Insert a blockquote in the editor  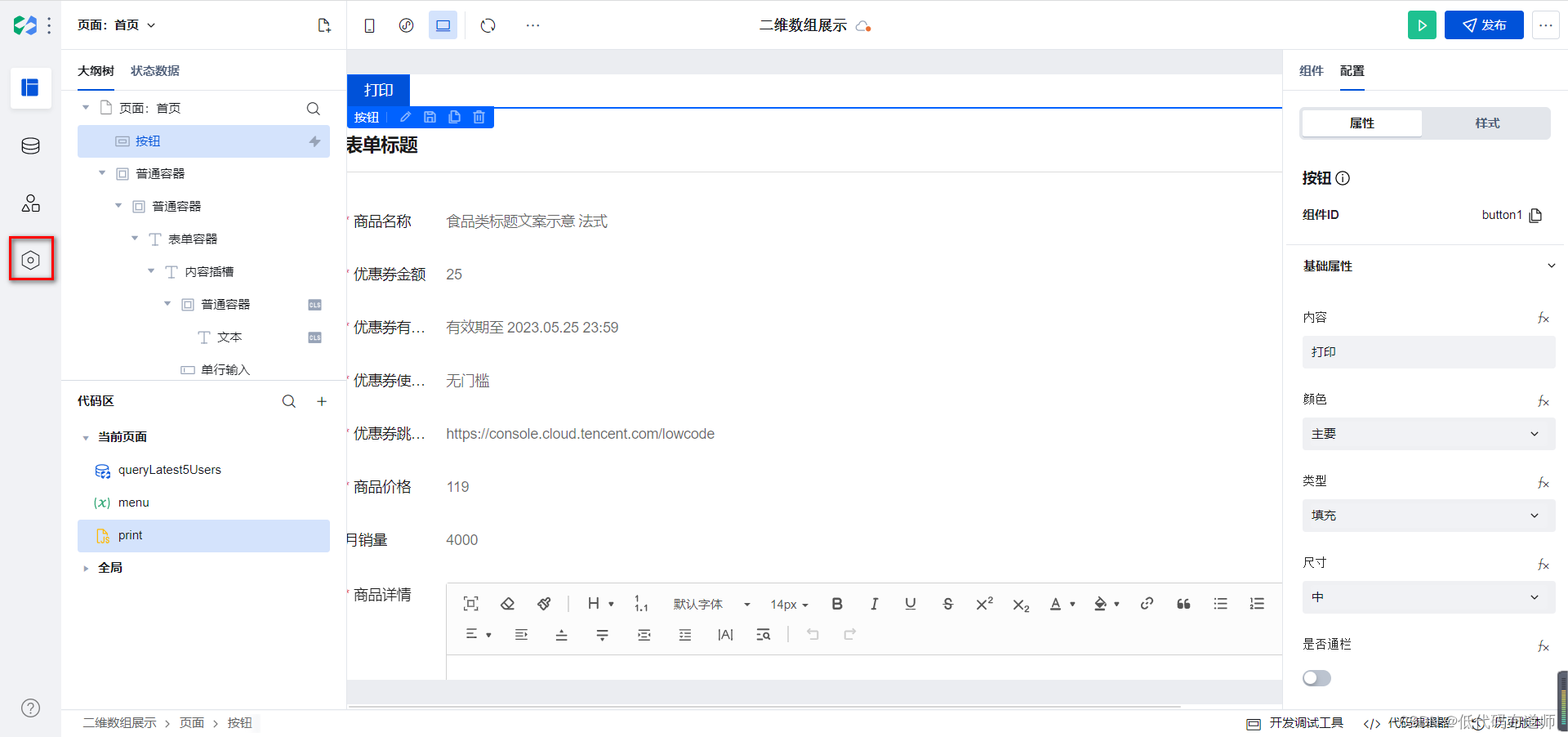pos(1183,604)
